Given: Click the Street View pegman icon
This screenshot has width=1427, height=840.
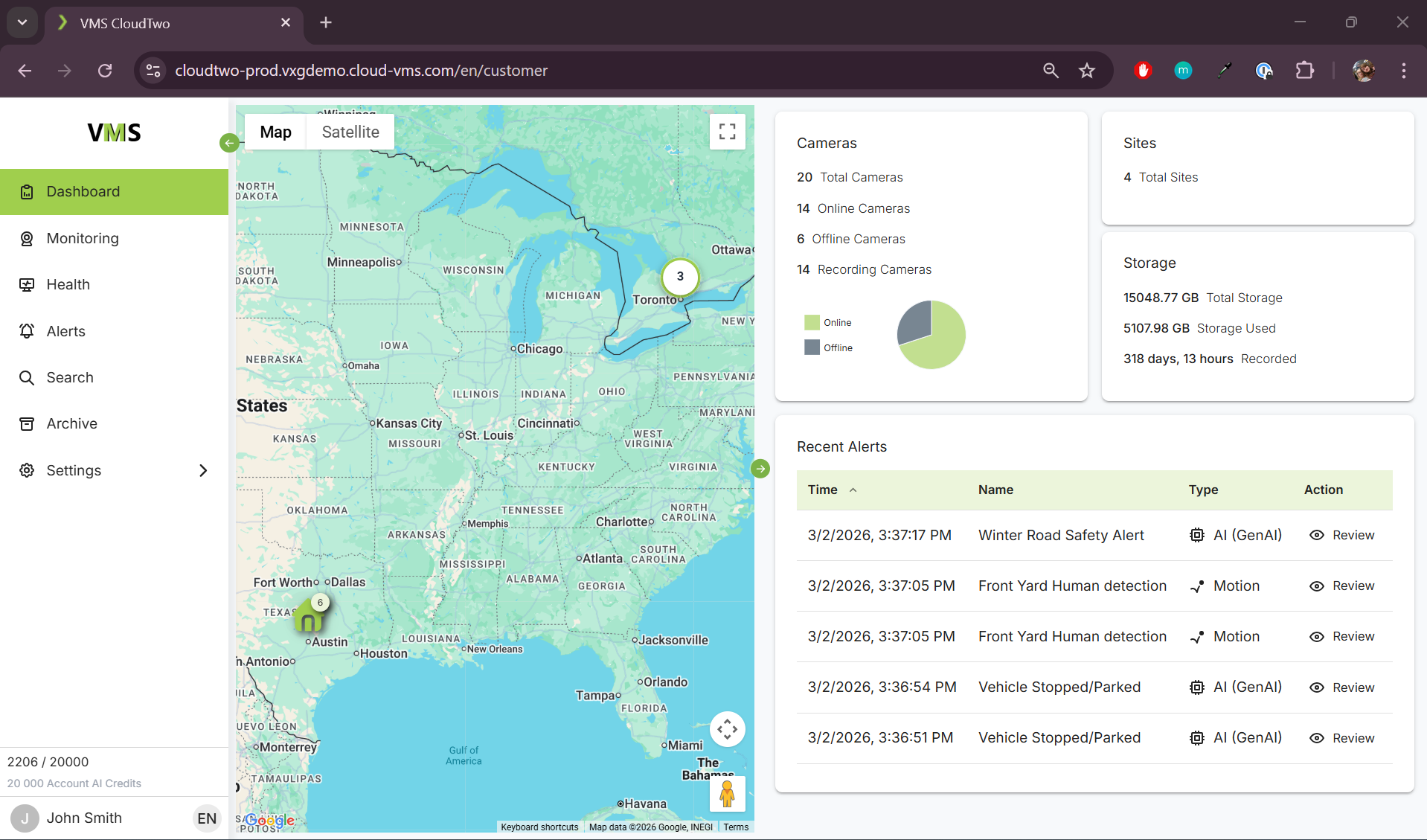Looking at the screenshot, I should pyautogui.click(x=727, y=794).
